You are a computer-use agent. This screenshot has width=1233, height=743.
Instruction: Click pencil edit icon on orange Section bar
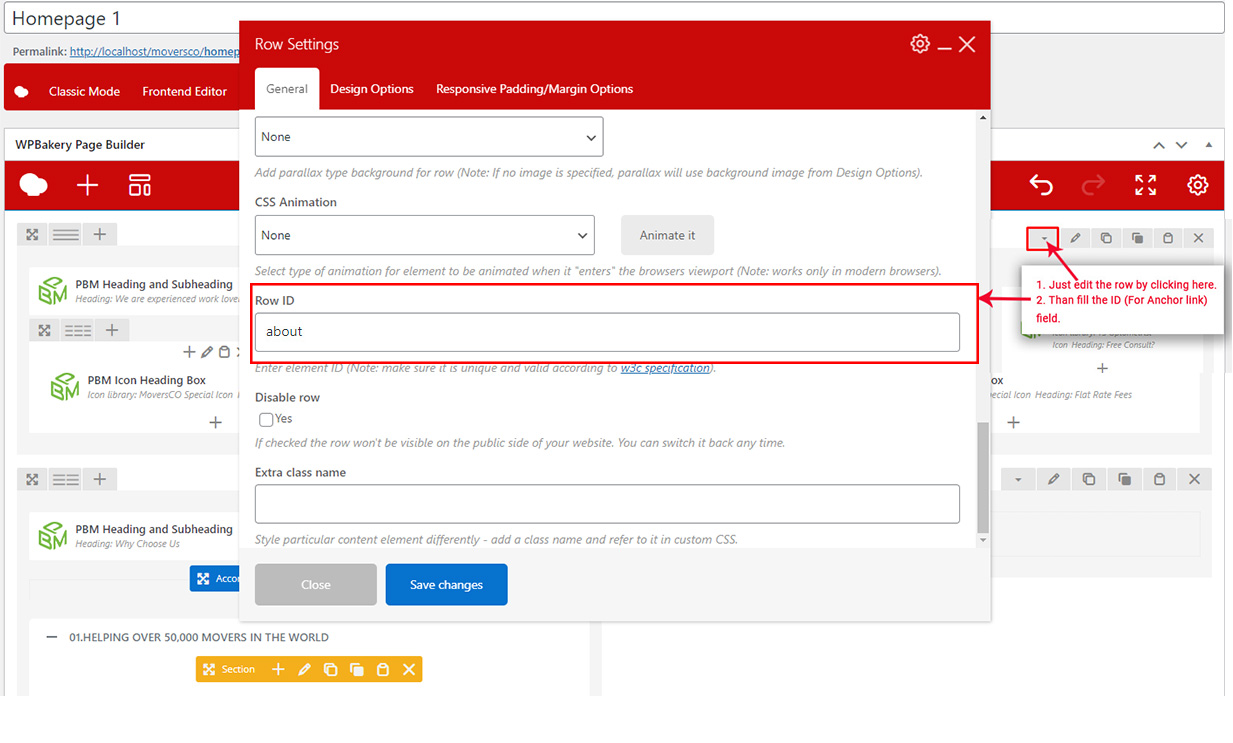(304, 669)
